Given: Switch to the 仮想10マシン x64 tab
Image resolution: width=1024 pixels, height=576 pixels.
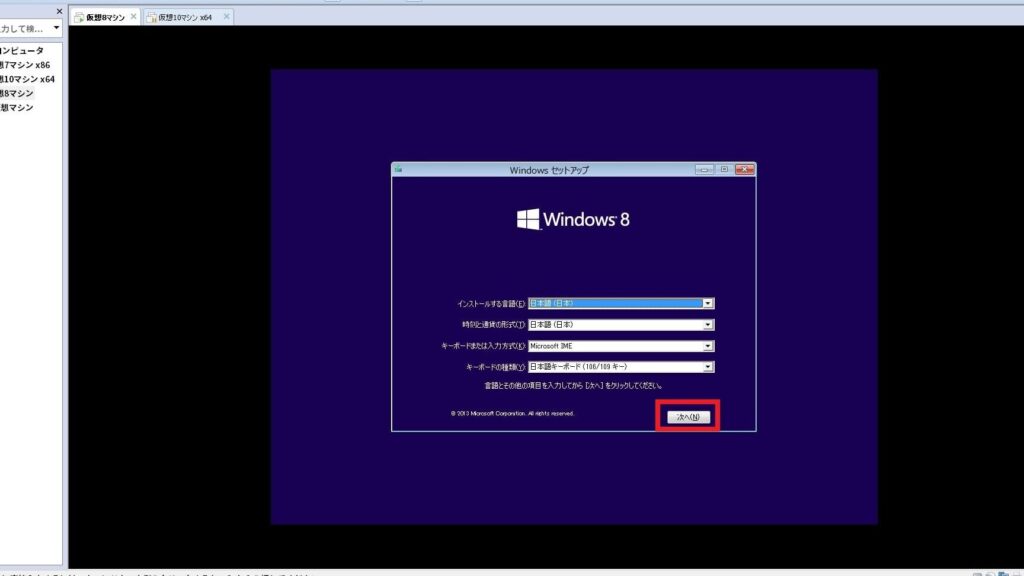Looking at the screenshot, I should click(x=185, y=17).
